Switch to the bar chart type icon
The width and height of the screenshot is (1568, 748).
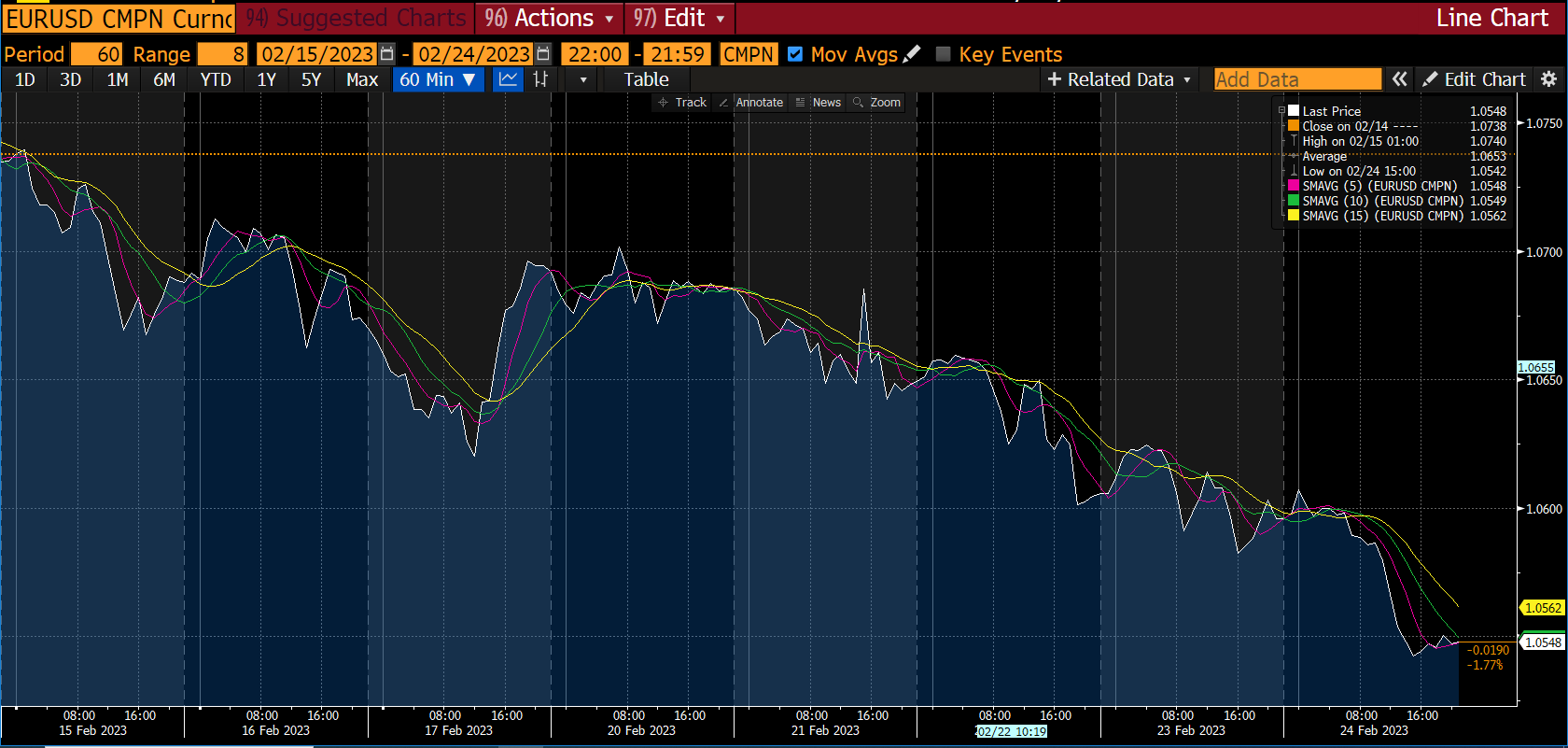pos(540,79)
